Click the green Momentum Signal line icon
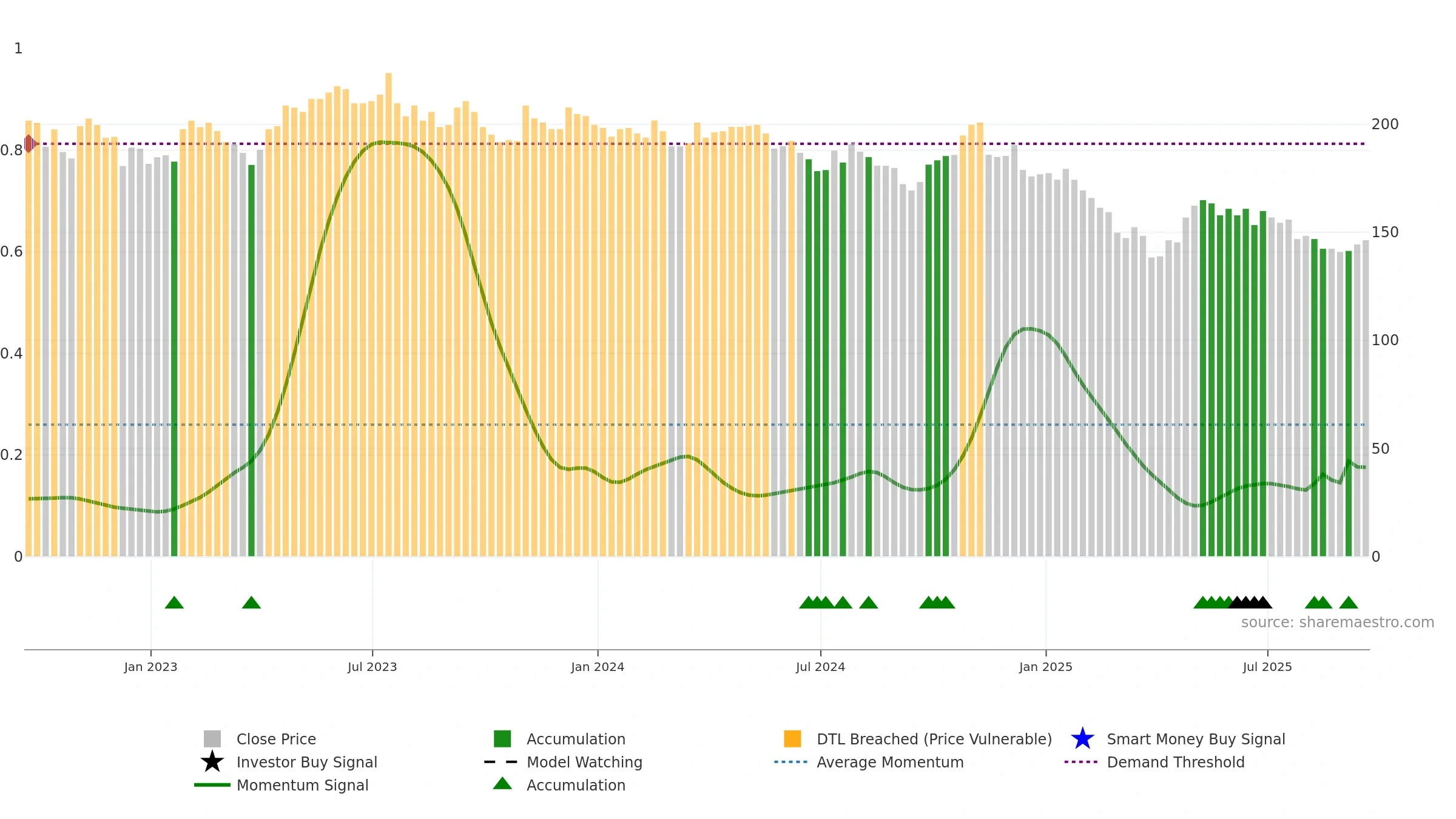The image size is (1456, 819). [212, 785]
